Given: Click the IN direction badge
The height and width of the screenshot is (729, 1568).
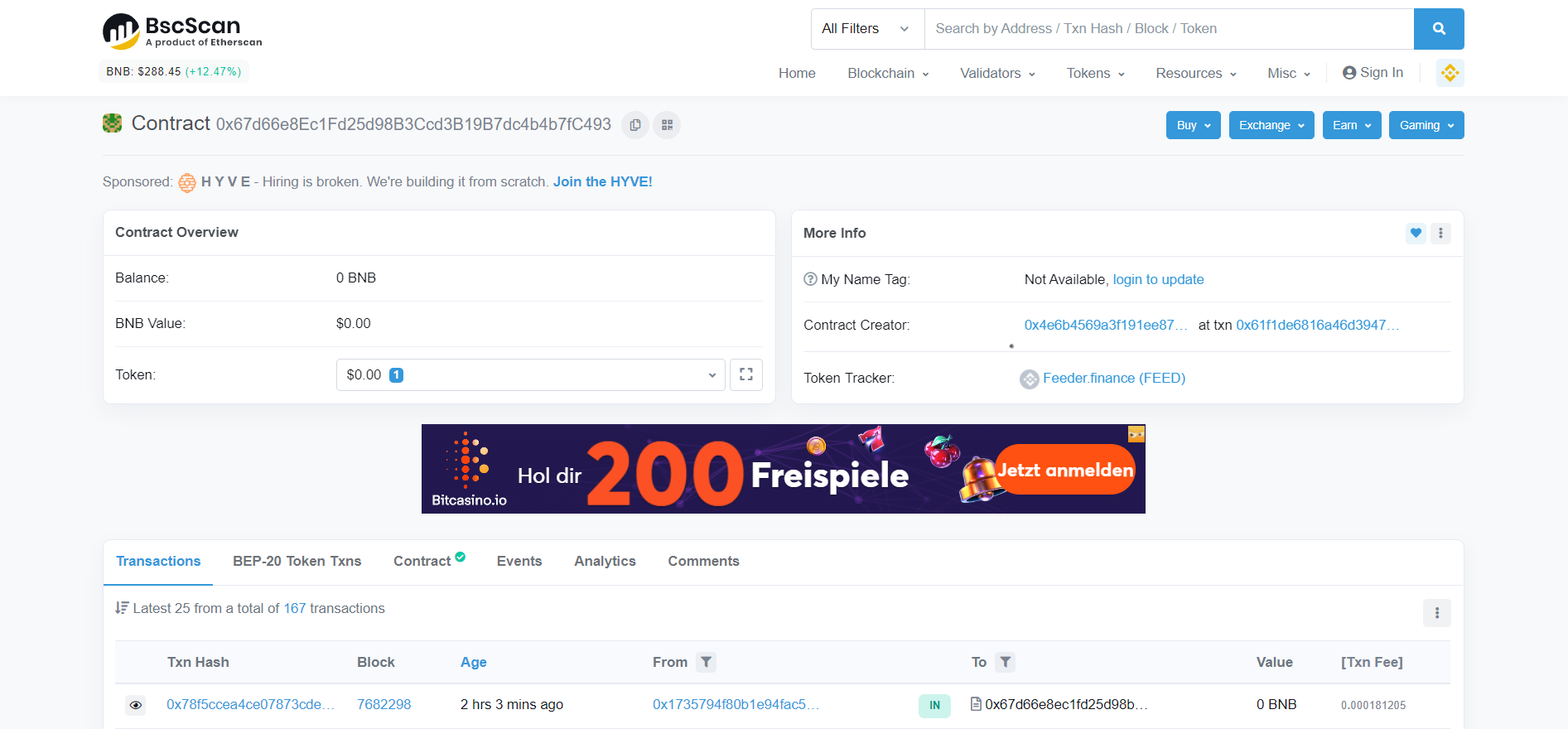Looking at the screenshot, I should tap(934, 706).
